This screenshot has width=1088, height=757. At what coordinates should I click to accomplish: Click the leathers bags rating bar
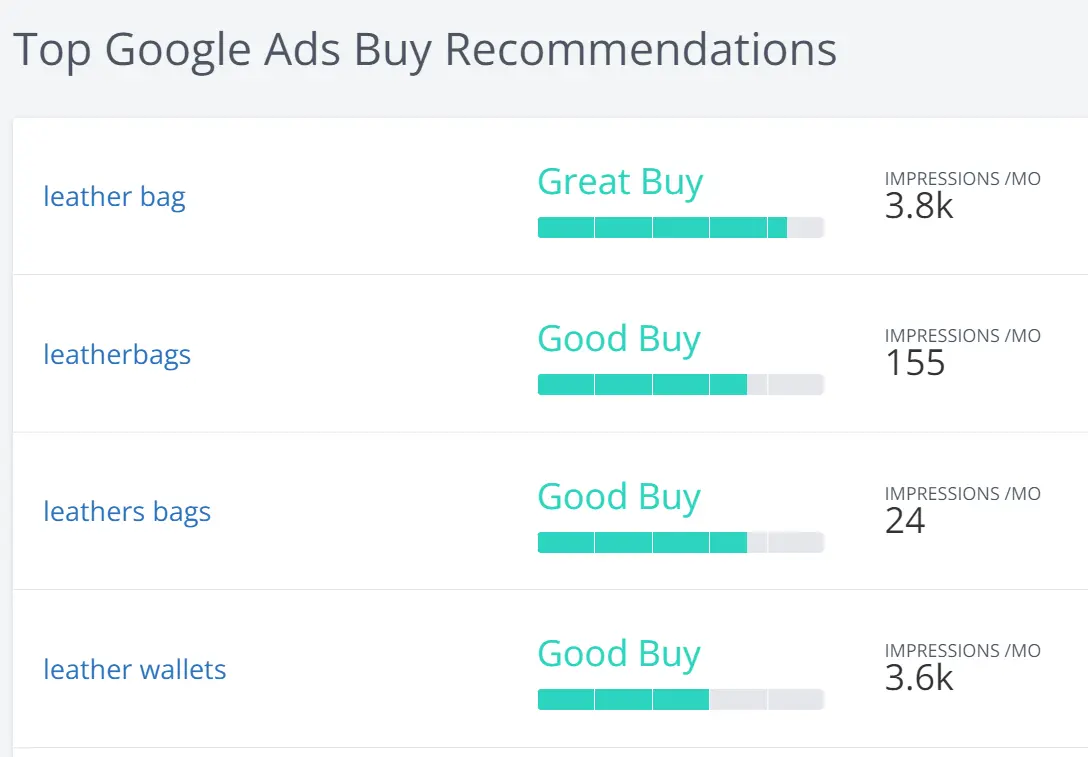[x=680, y=543]
